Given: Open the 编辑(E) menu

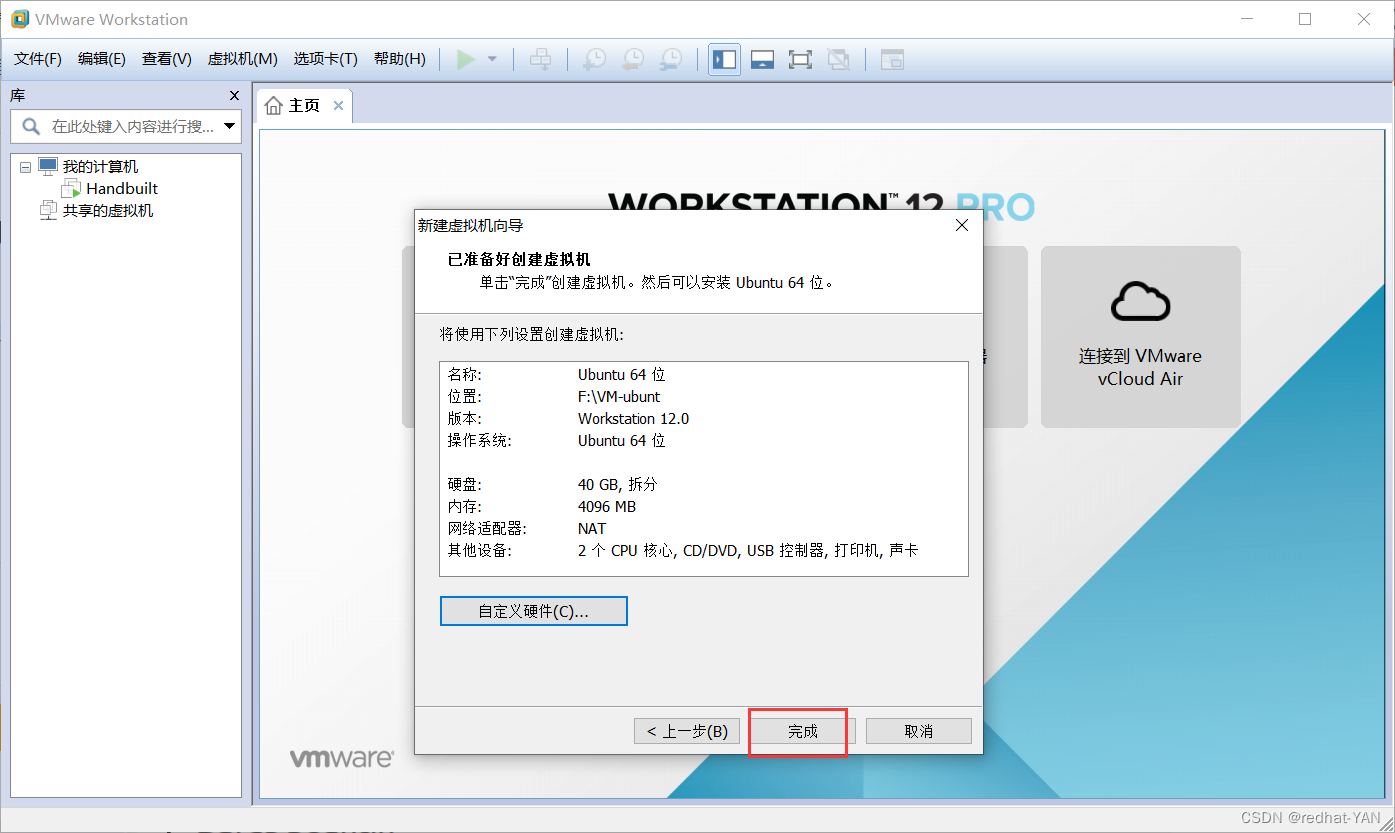Looking at the screenshot, I should [x=102, y=59].
